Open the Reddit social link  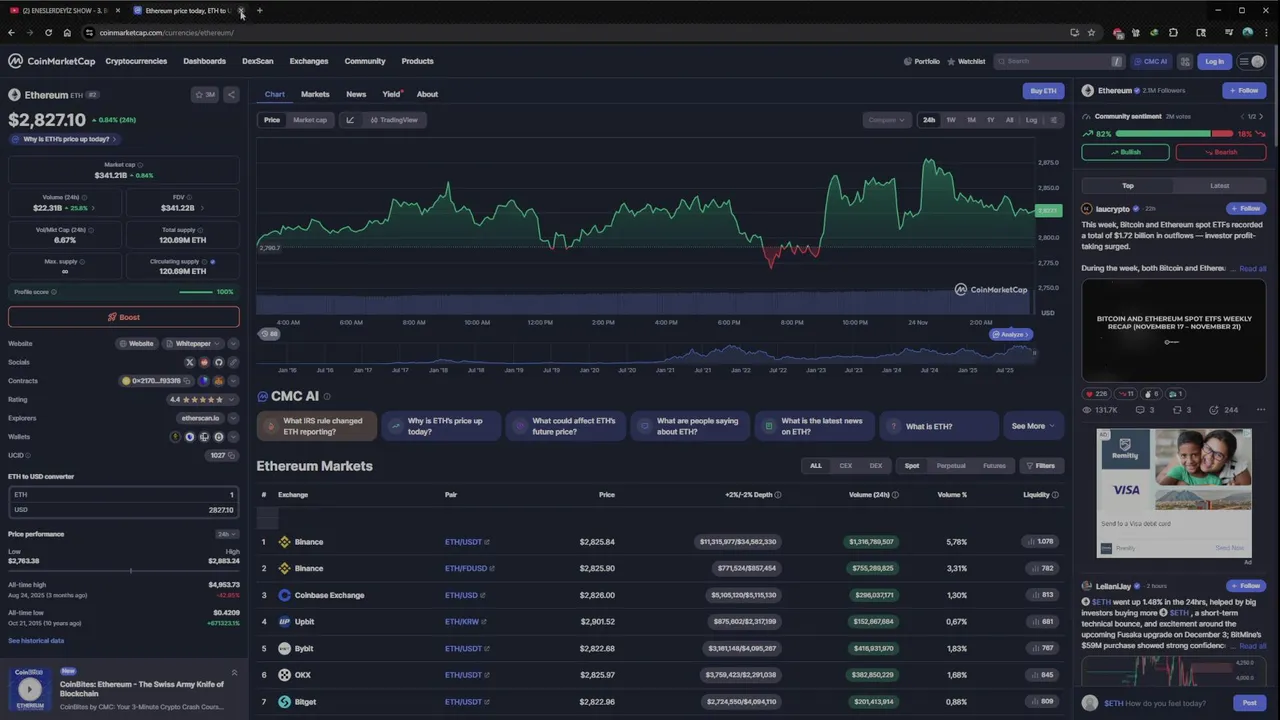[204, 362]
